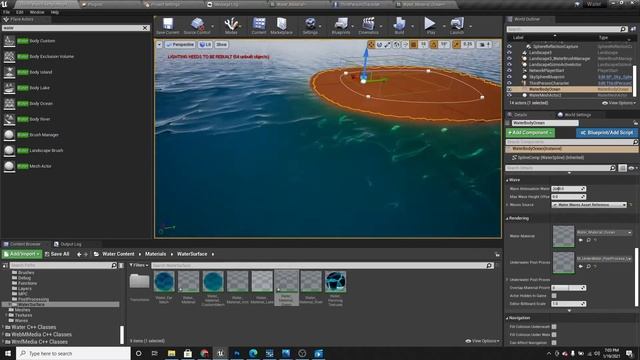The width and height of the screenshot is (640, 360).
Task: Open the Modes toolbar button
Action: (231, 26)
